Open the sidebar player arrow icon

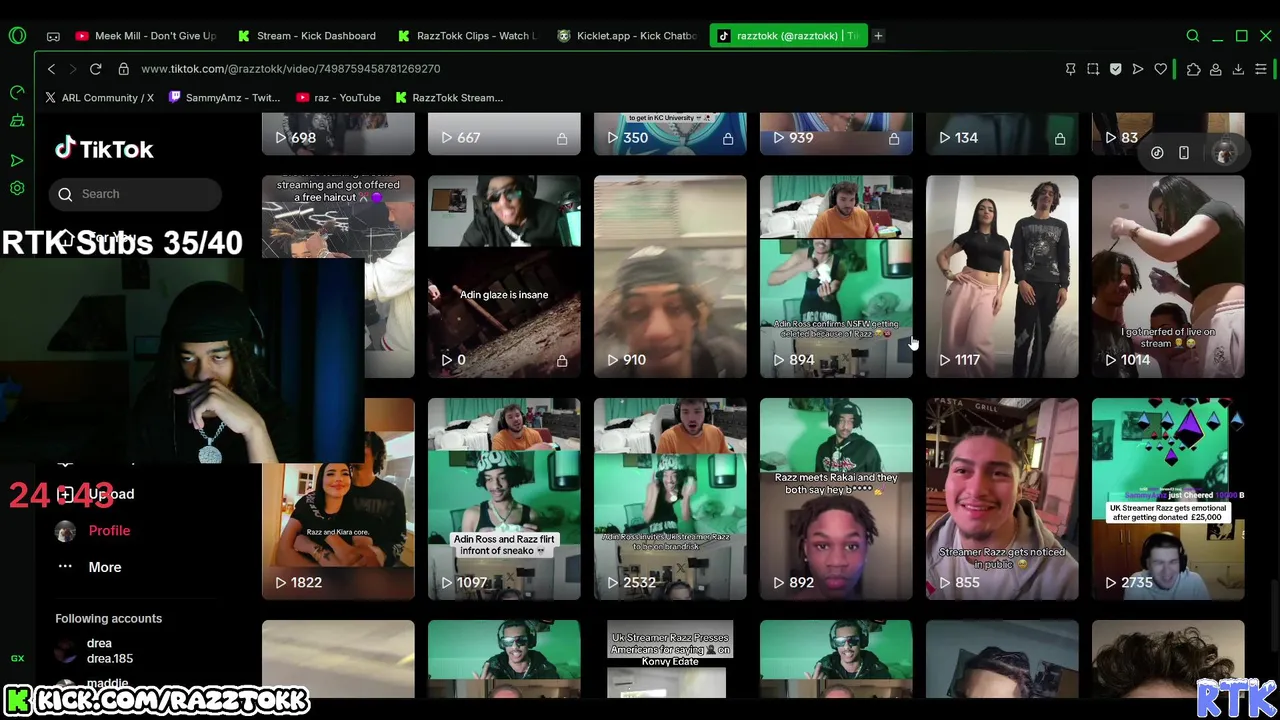tap(17, 160)
